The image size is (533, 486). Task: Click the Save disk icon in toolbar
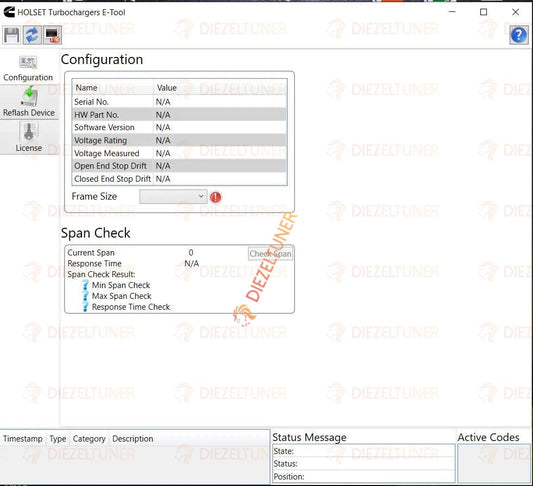(12, 35)
